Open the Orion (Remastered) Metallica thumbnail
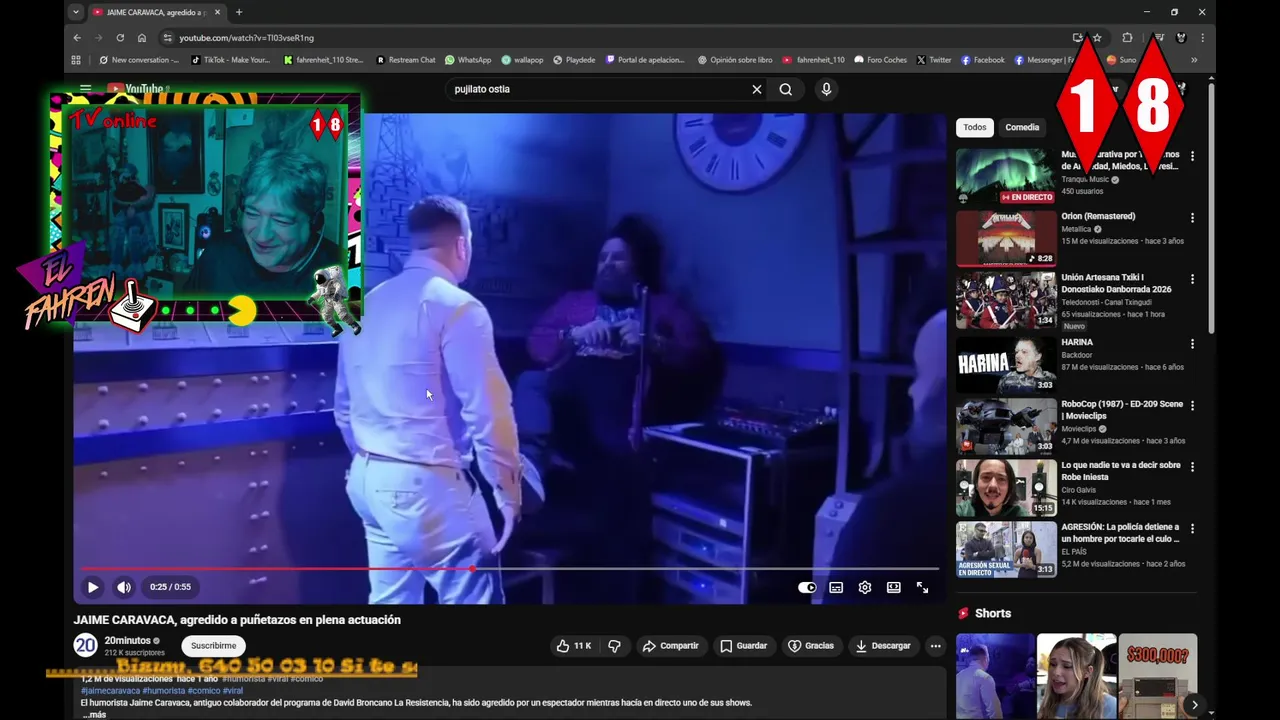 [x=1006, y=238]
